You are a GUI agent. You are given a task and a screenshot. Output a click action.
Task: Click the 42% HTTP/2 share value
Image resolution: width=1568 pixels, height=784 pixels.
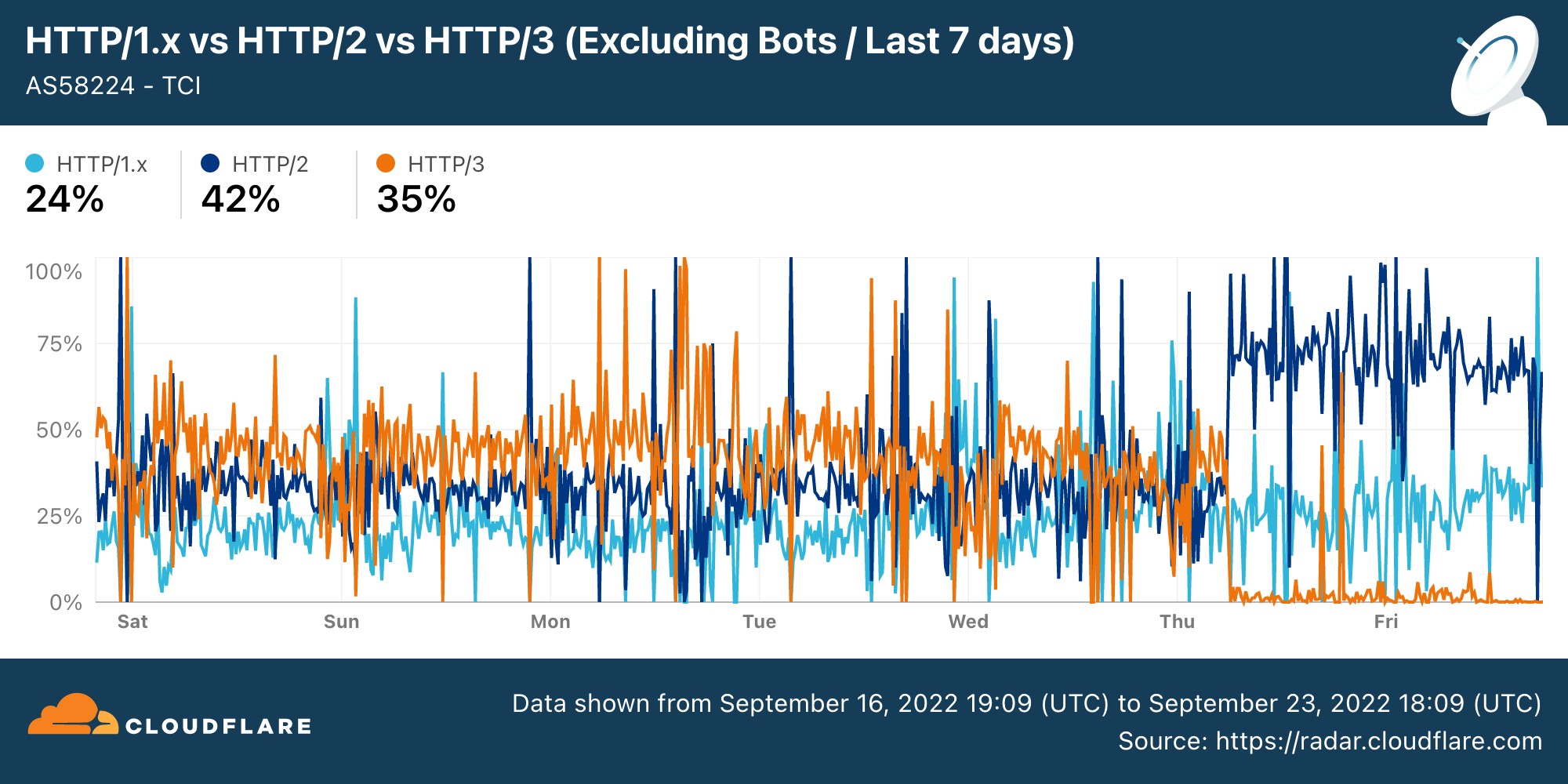pyautogui.click(x=241, y=199)
